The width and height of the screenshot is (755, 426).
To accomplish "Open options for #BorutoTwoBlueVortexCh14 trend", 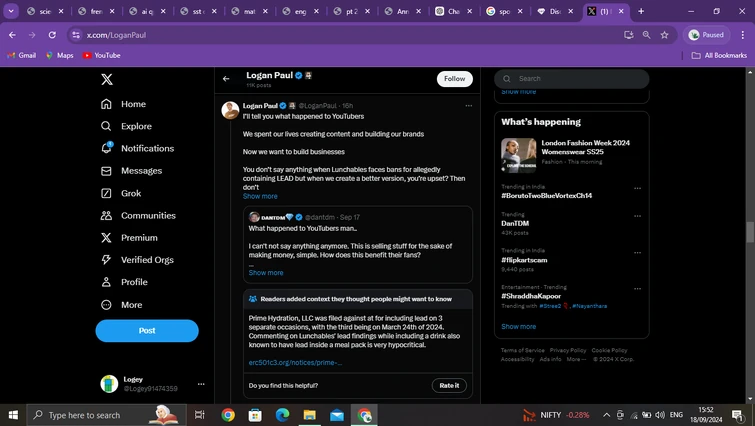I will [638, 188].
